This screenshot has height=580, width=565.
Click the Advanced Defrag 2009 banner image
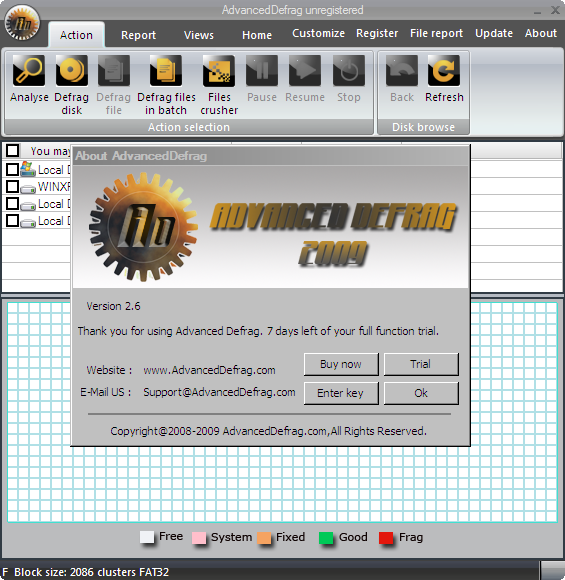270,227
